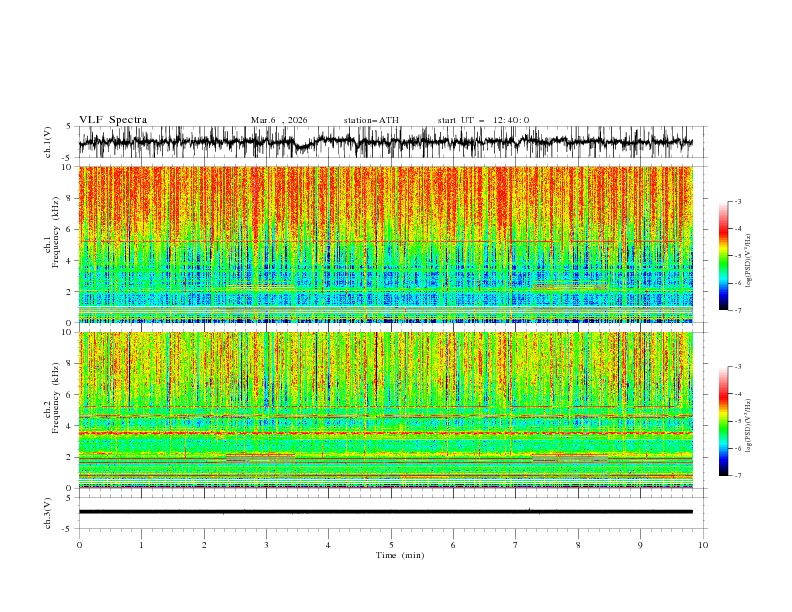Select the date text "Mar.6 , 2026"

(279, 120)
